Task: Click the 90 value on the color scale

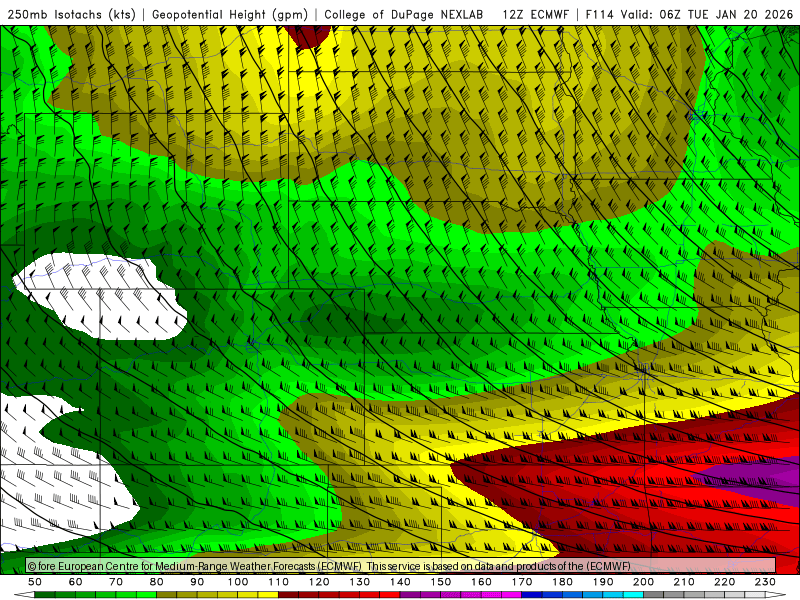Action: tap(197, 582)
